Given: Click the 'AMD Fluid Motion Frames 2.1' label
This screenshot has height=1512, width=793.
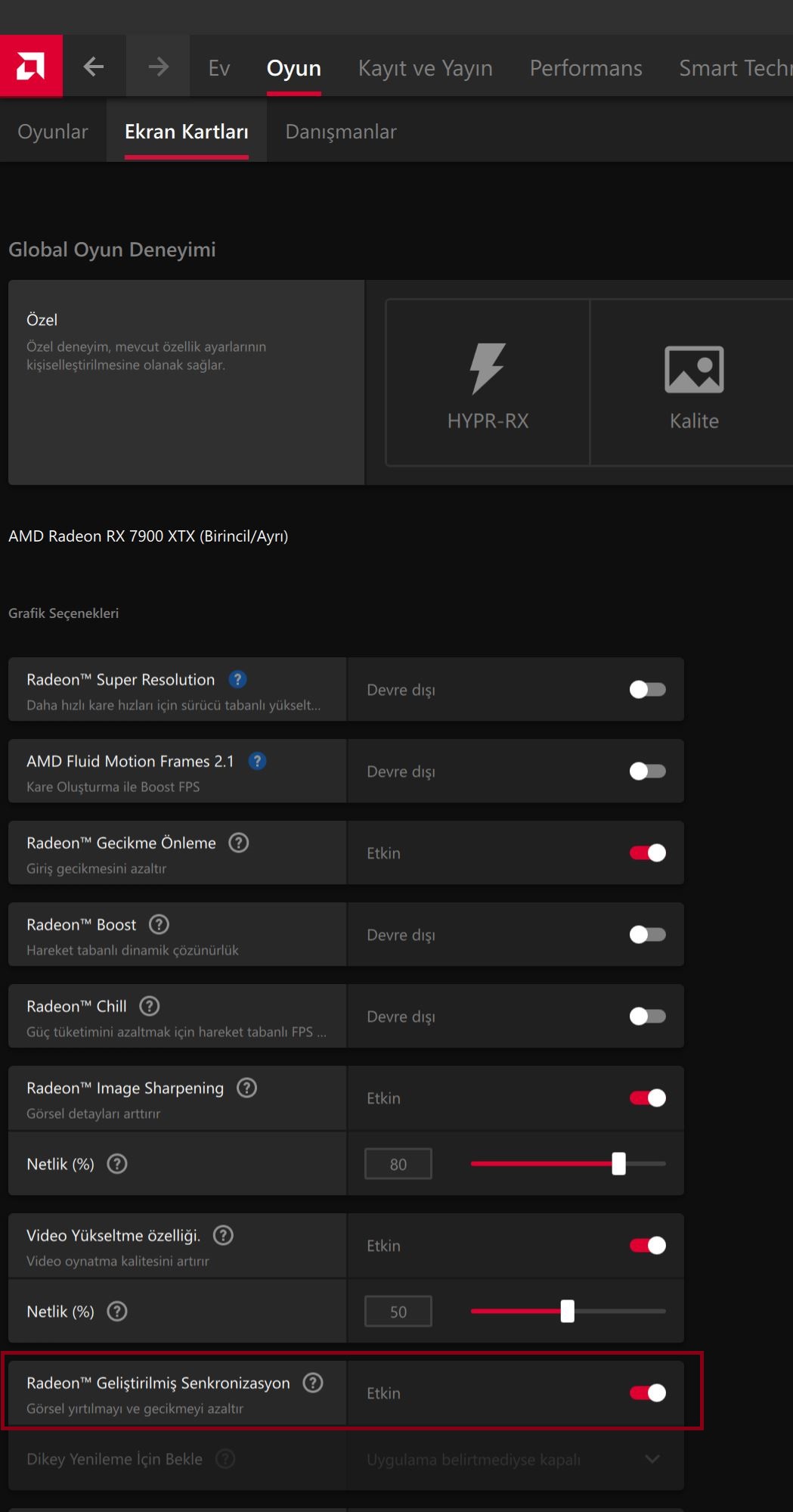Looking at the screenshot, I should point(131,762).
